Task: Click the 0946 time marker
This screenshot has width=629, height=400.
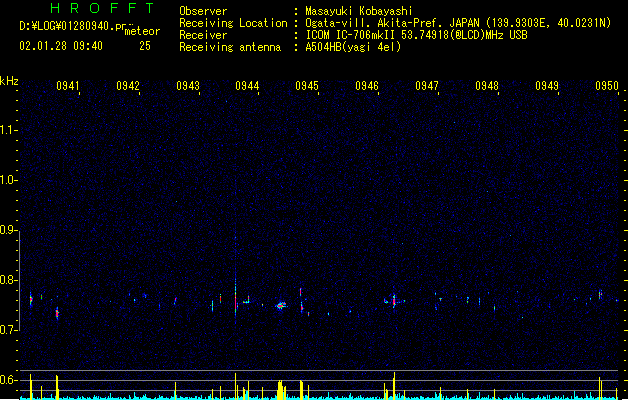Action: (x=367, y=85)
